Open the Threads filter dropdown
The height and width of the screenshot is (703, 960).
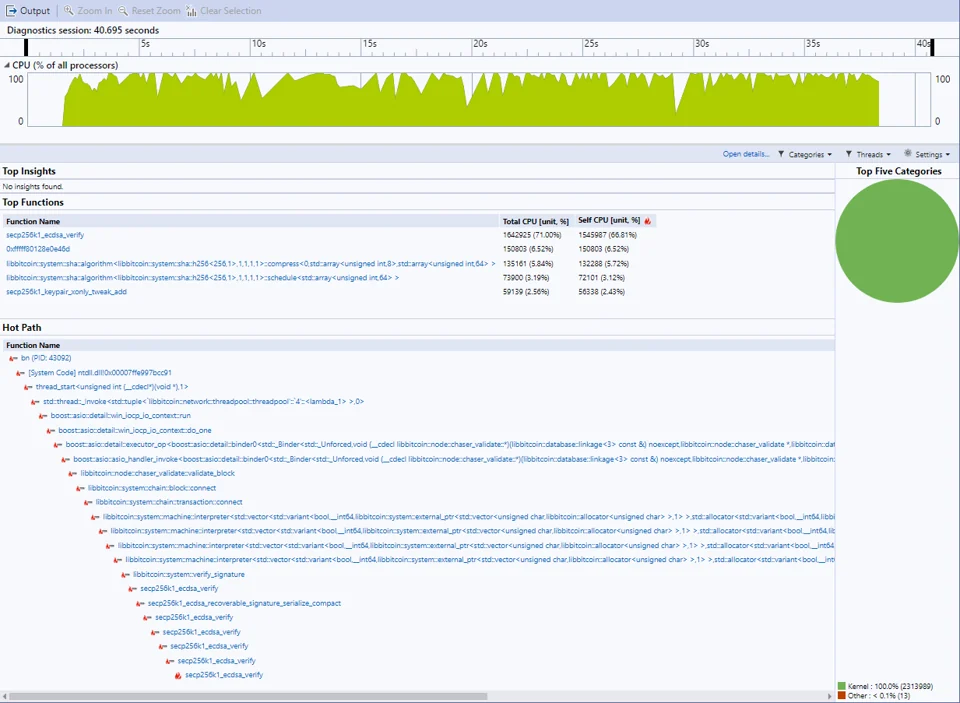click(x=868, y=154)
